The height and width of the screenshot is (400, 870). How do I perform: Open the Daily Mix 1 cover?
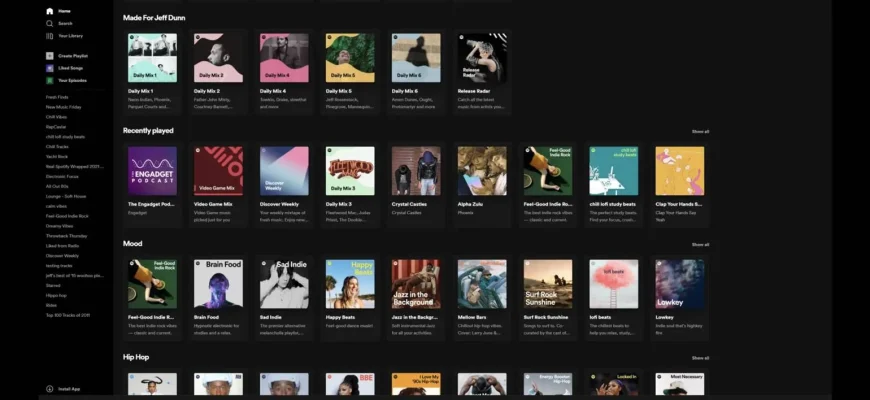(152, 58)
